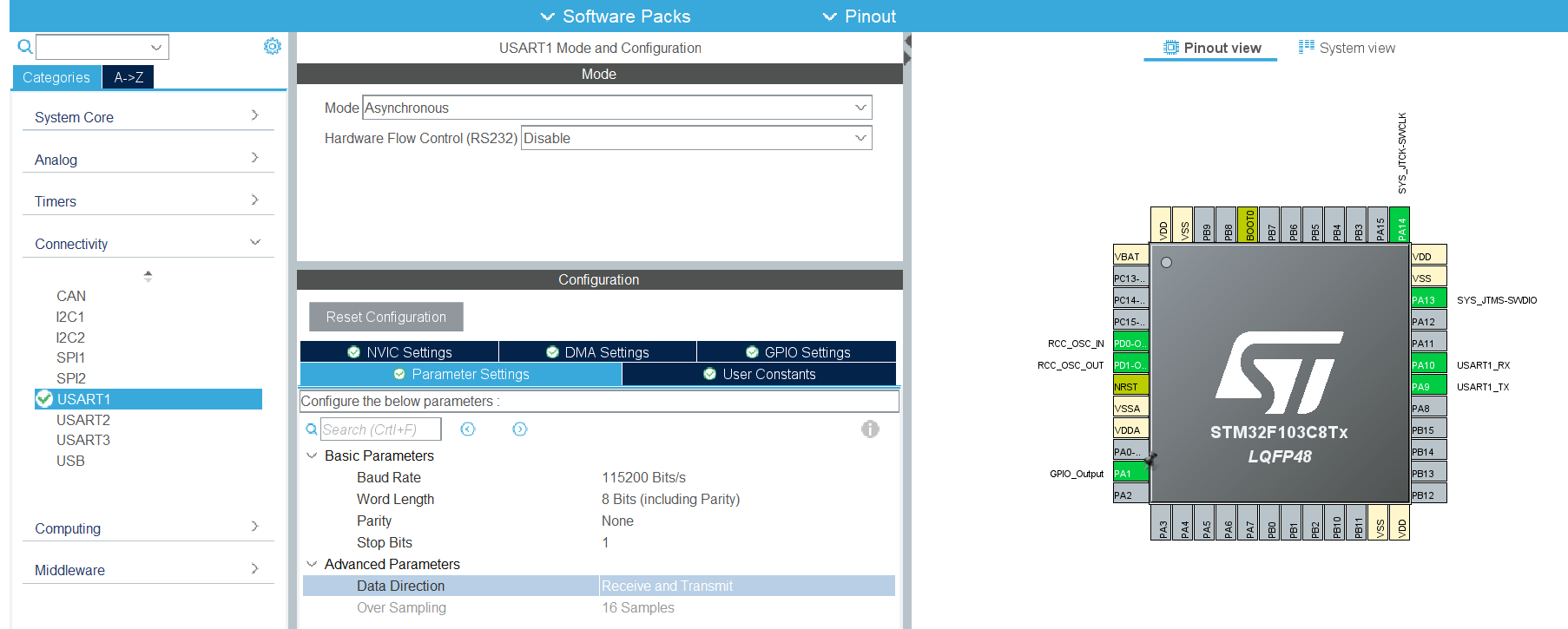Collapse the Basic Parameters group

pos(312,455)
